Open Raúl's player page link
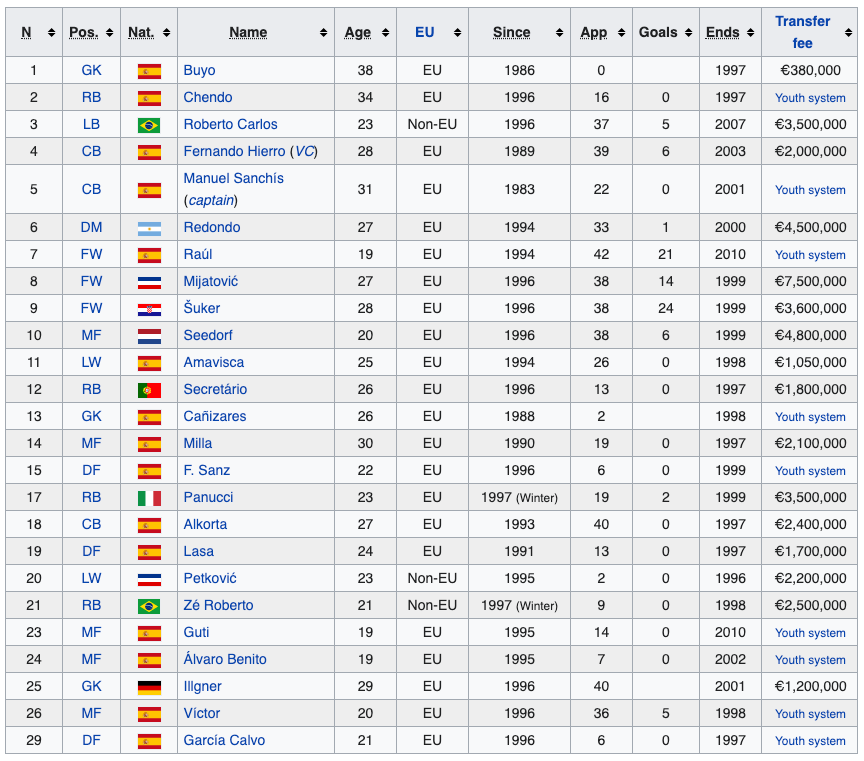 coord(199,255)
